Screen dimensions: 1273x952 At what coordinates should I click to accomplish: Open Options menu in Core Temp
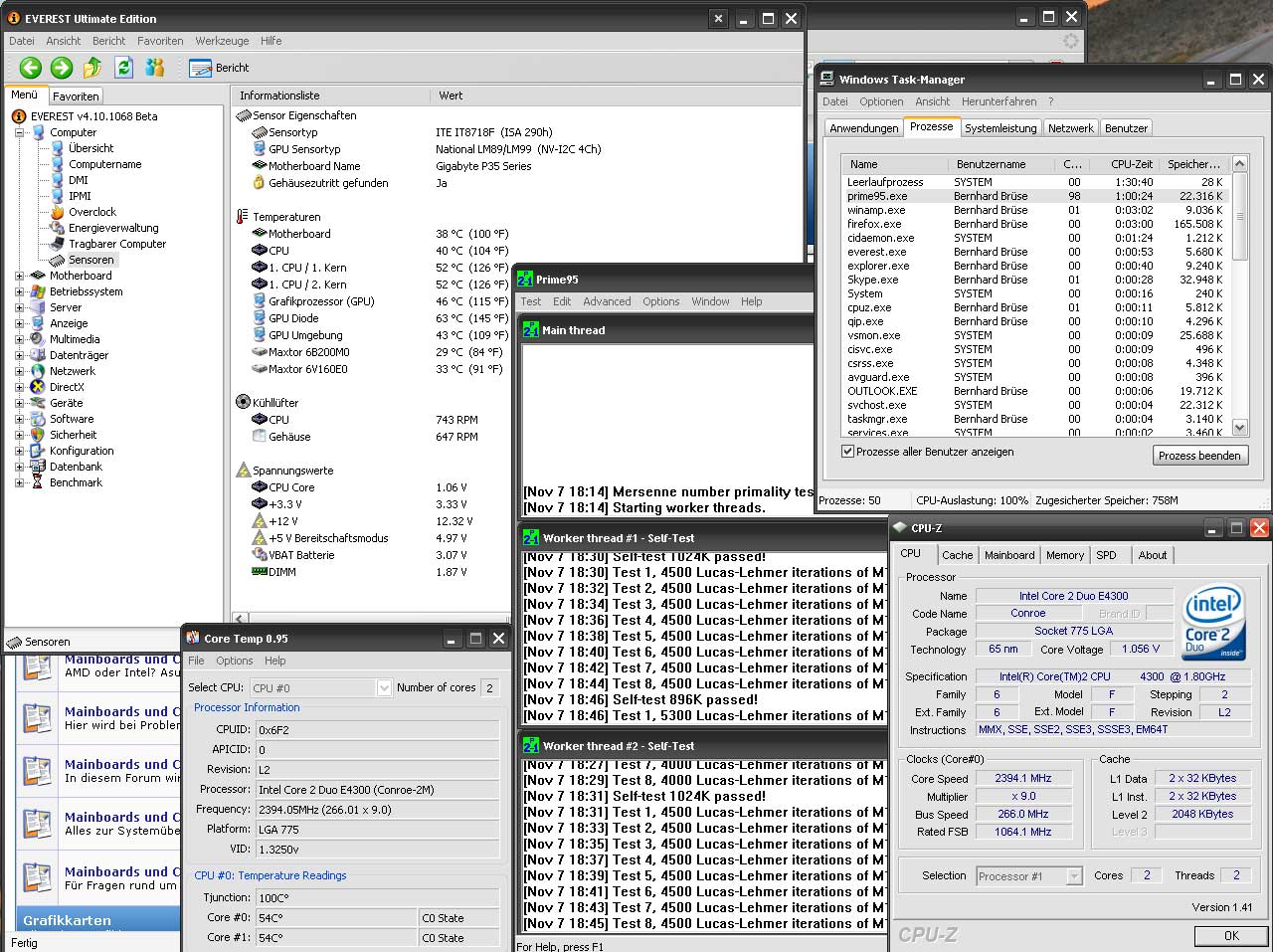(x=234, y=661)
